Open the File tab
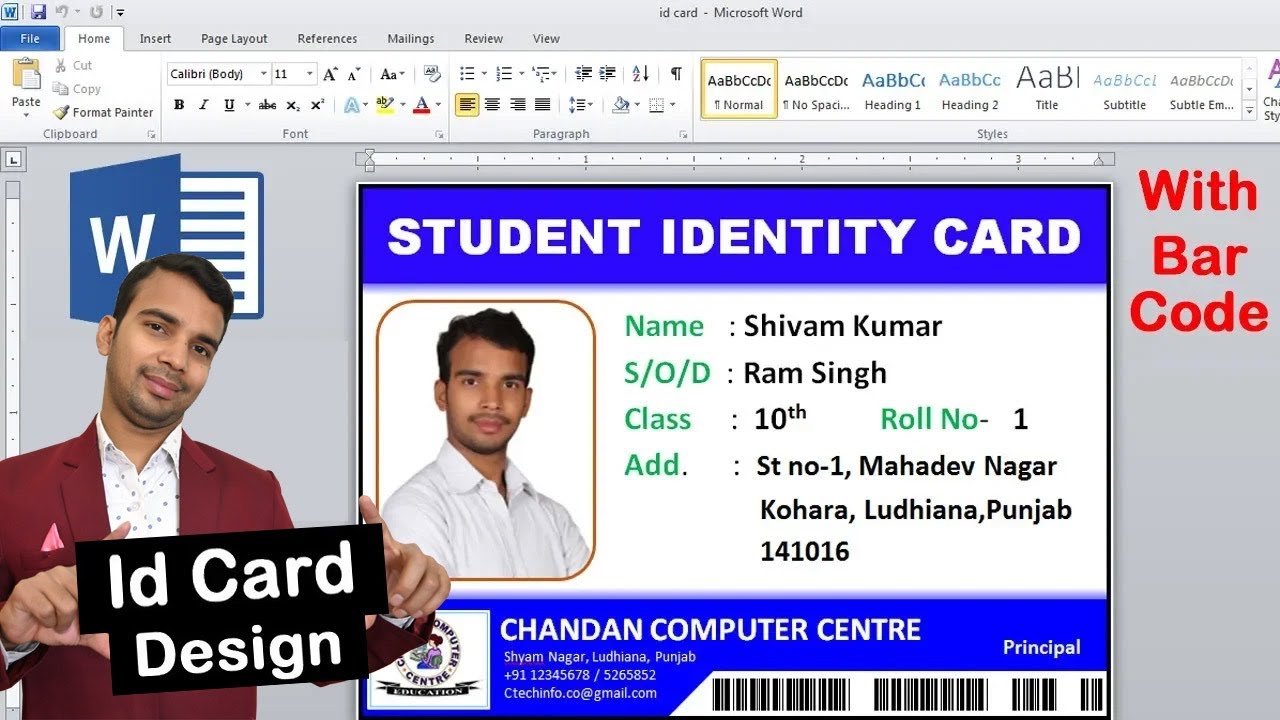 30,38
